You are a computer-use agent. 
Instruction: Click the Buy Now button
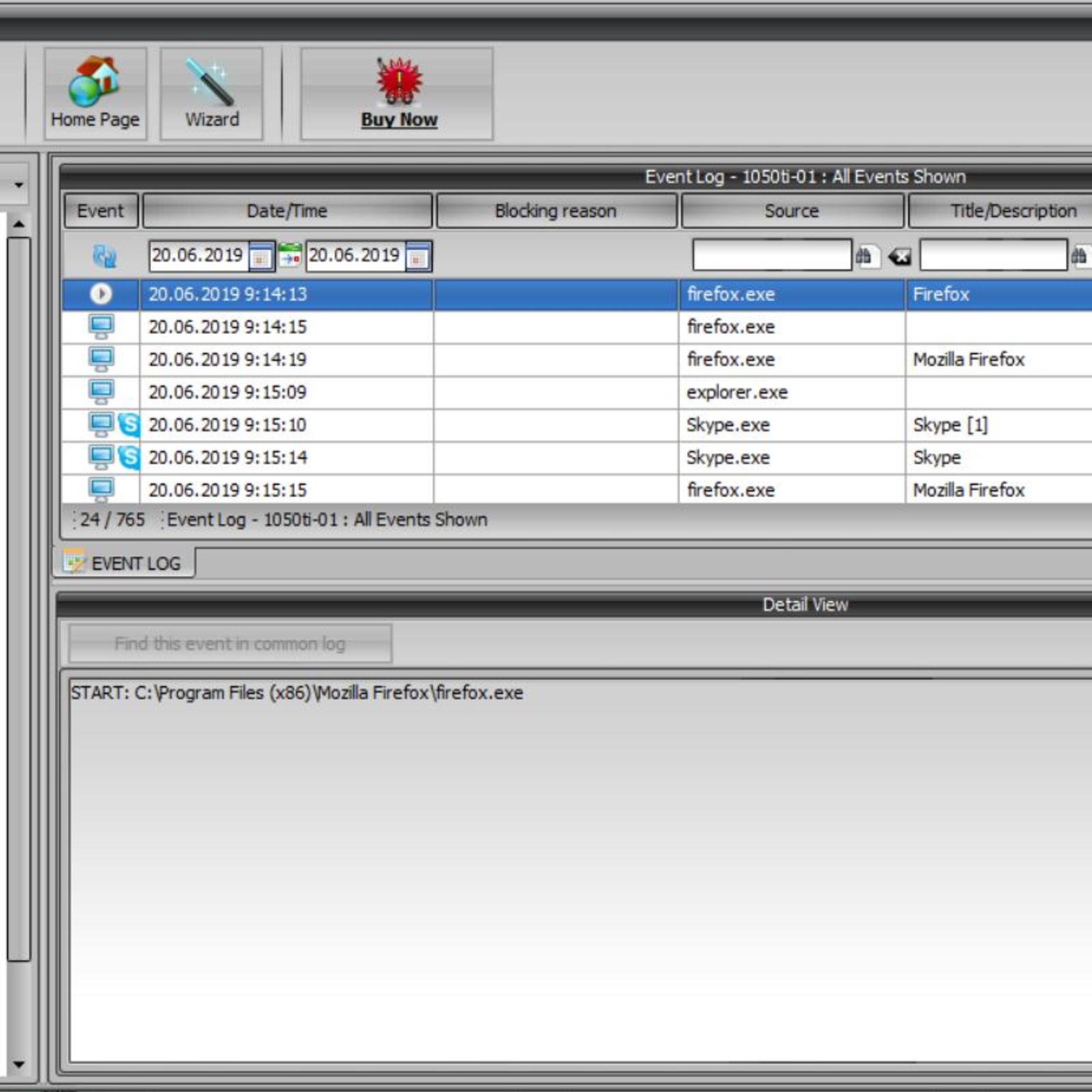pyautogui.click(x=397, y=94)
